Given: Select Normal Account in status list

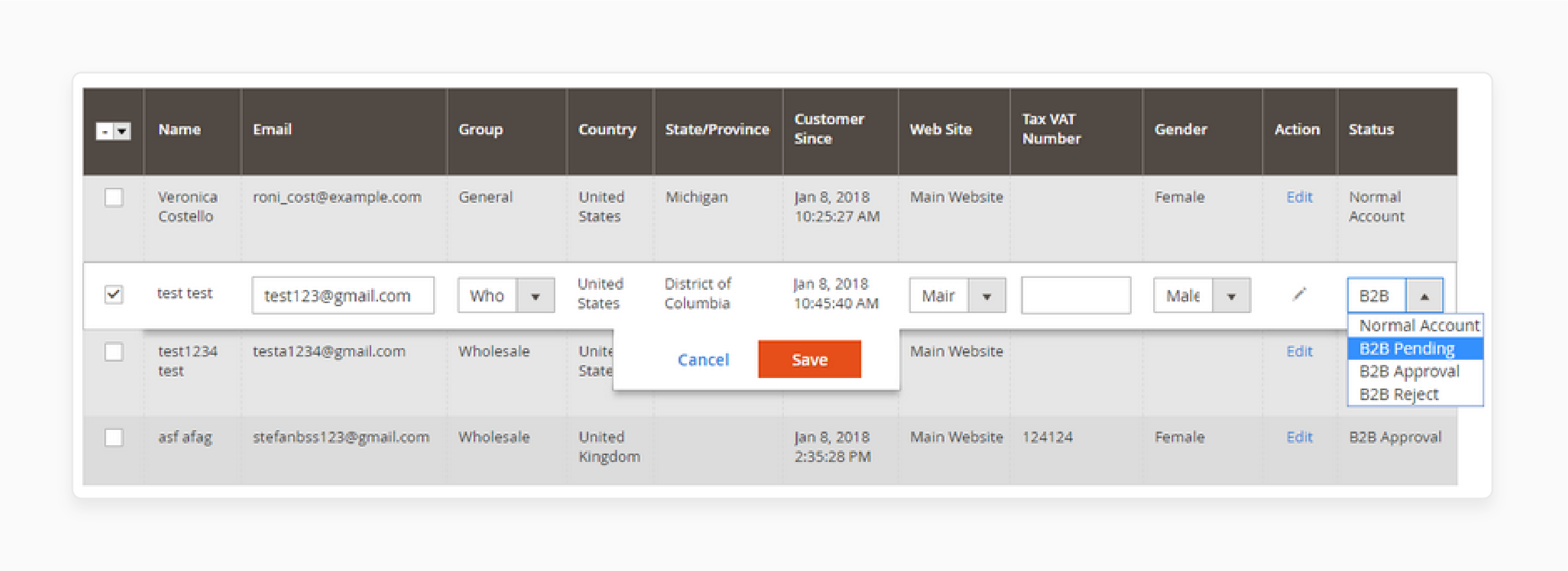Looking at the screenshot, I should [1416, 326].
